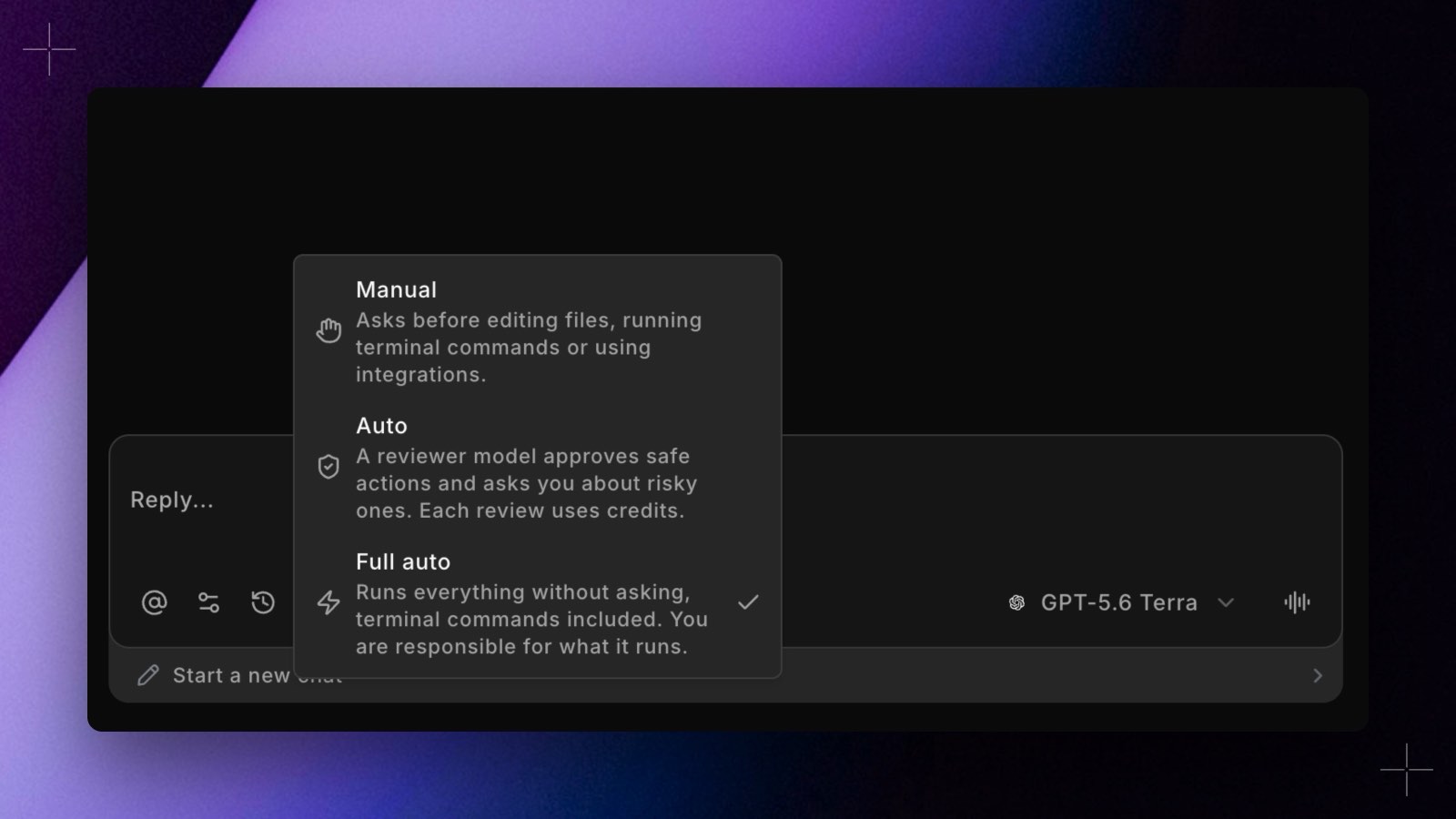Click the shield icon beside Auto
Screen dimensions: 1456x819
(x=329, y=467)
